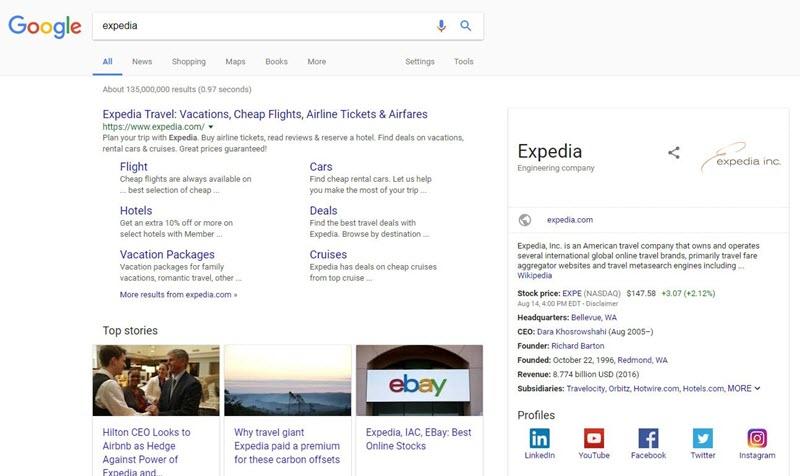Viewport: 800px width, 476px height.
Task: Open Why travel giant Expedia paid headline
Action: [287, 446]
